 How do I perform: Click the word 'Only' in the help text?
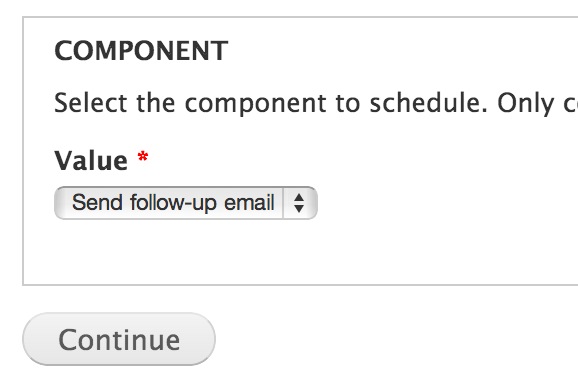[526, 104]
